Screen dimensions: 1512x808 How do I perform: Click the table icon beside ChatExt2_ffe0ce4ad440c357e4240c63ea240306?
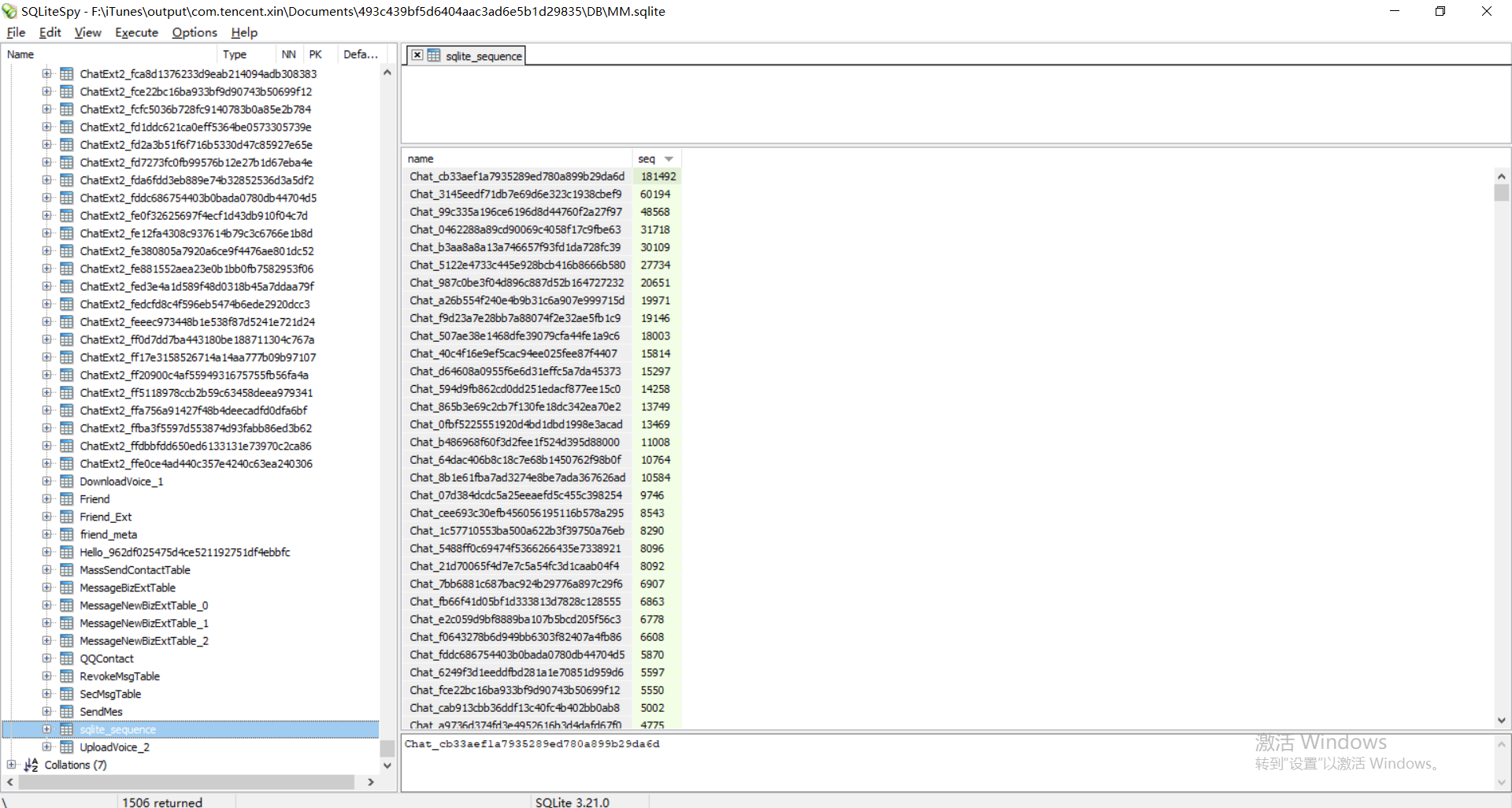67,463
